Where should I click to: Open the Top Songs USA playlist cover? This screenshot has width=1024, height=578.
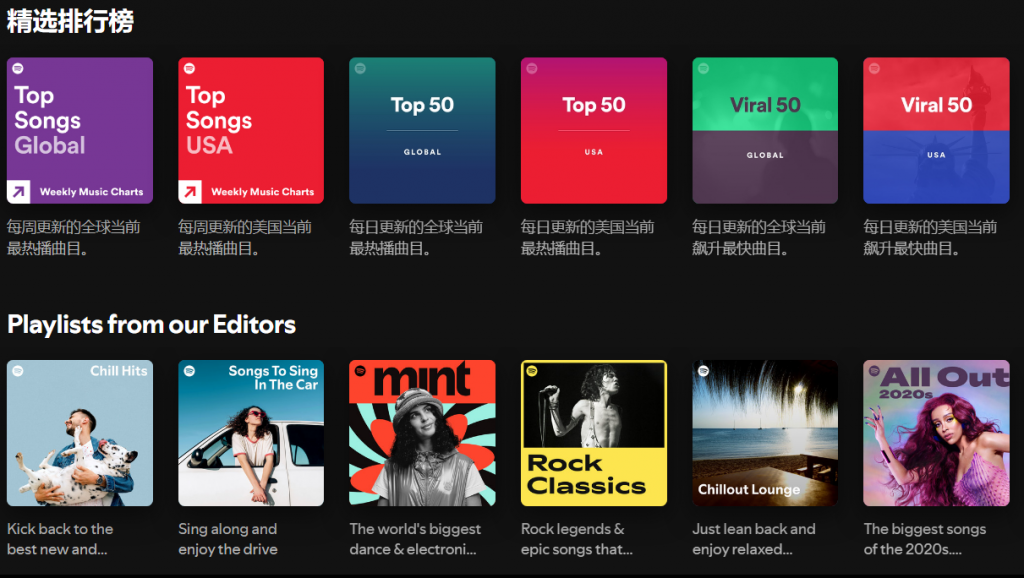(x=251, y=131)
